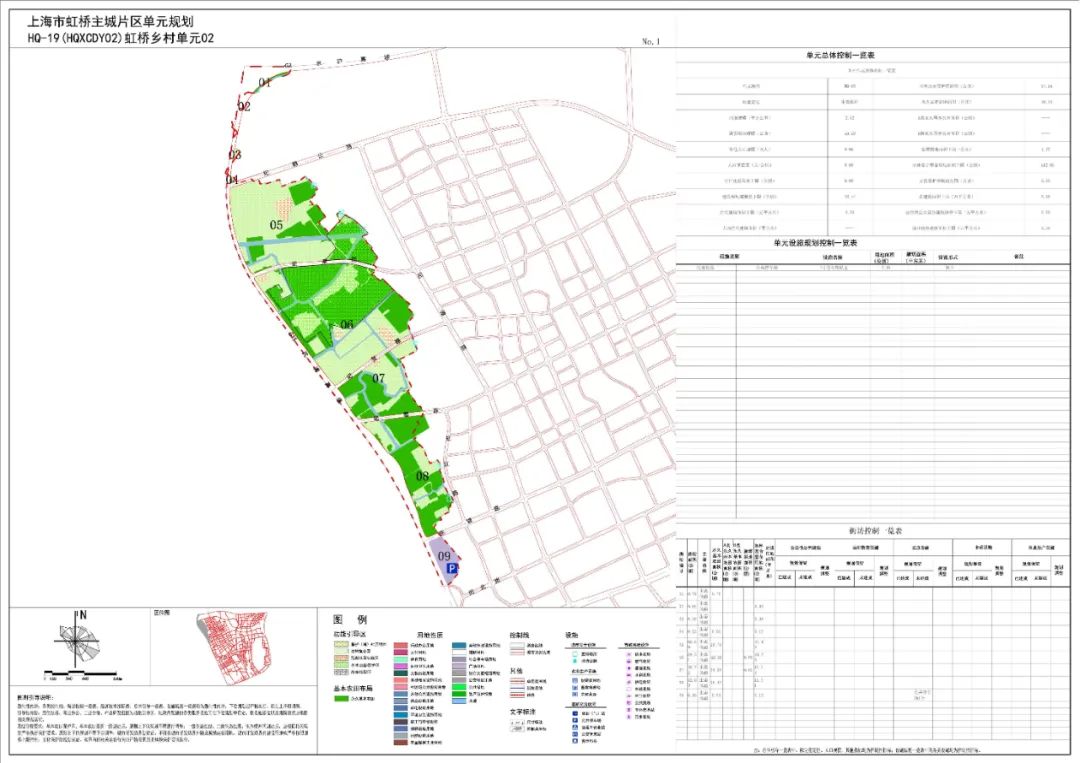This screenshot has width=1080, height=763.
Task: Click the red swatch topping the land-use legend
Action: [x=400, y=646]
